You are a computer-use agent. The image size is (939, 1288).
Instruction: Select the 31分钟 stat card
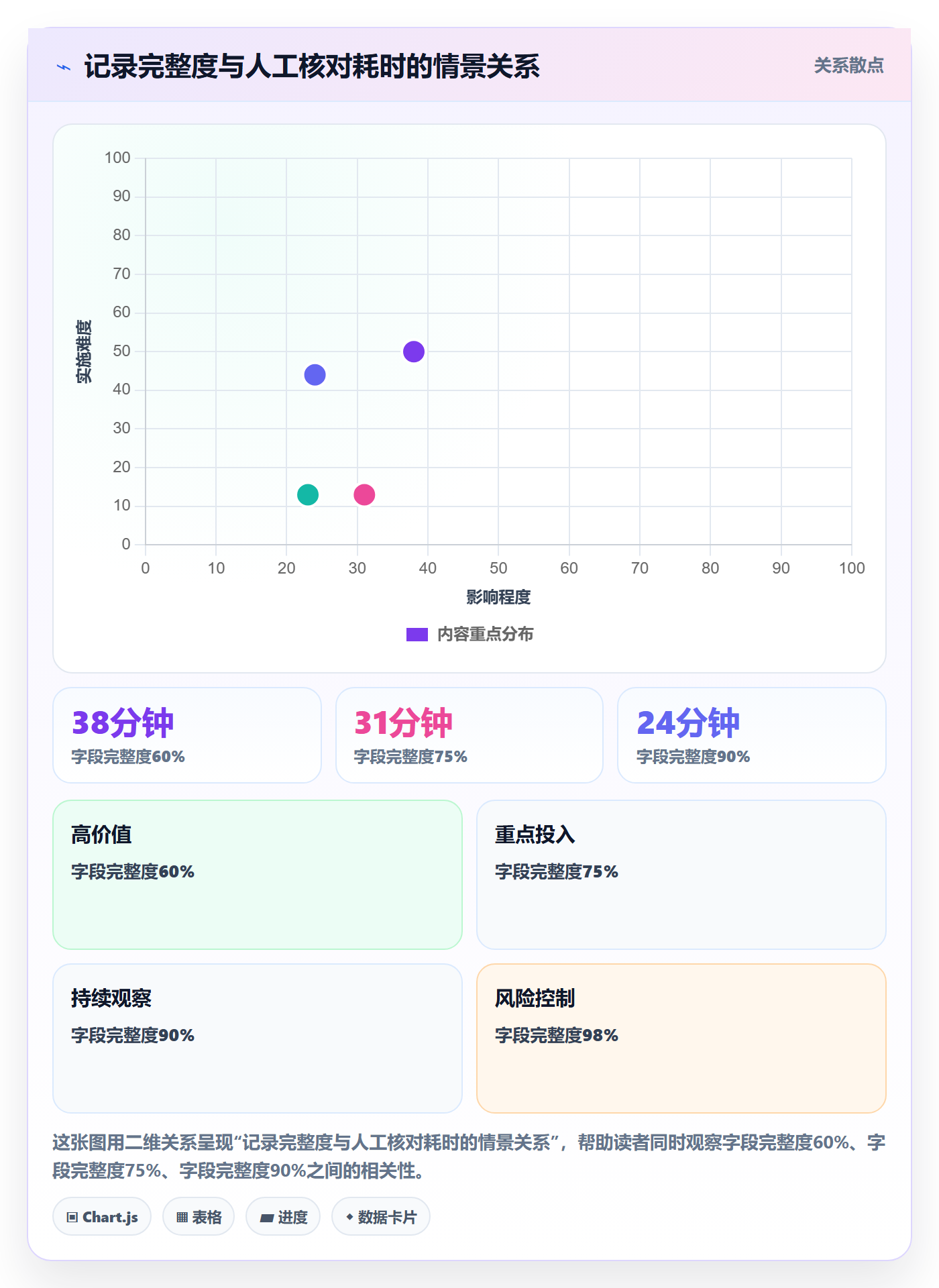(469, 735)
